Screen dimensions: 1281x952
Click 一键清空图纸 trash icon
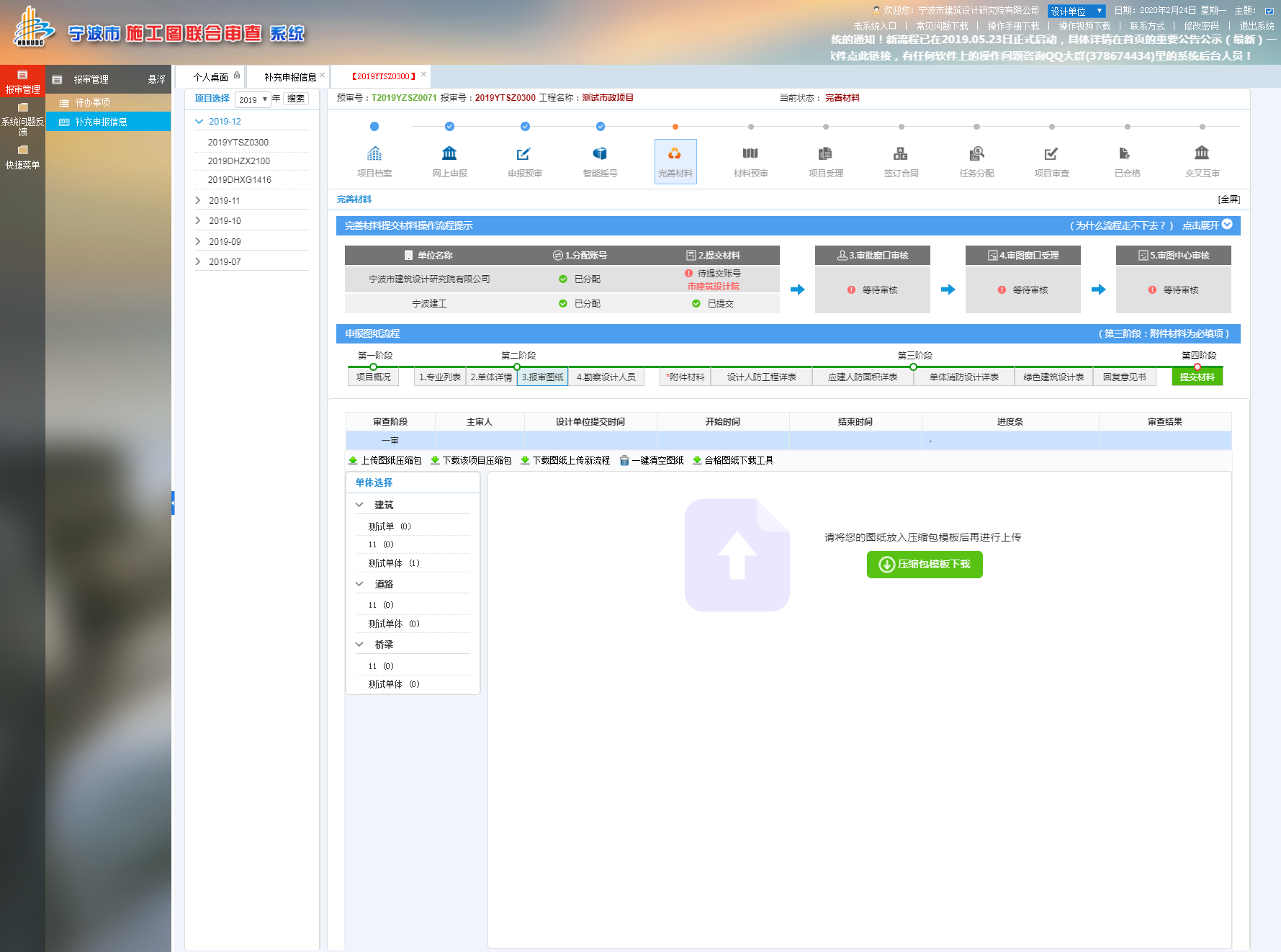point(624,461)
